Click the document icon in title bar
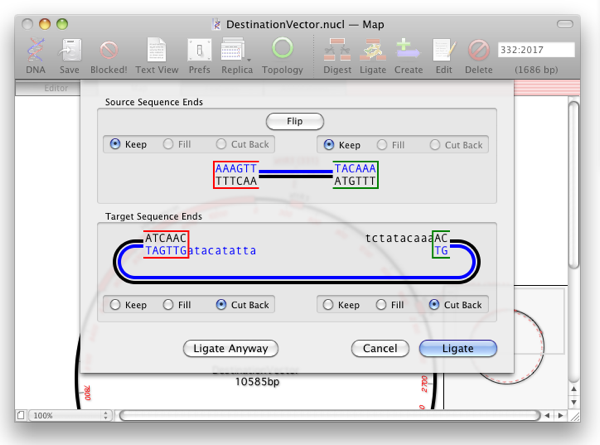 pos(217,24)
